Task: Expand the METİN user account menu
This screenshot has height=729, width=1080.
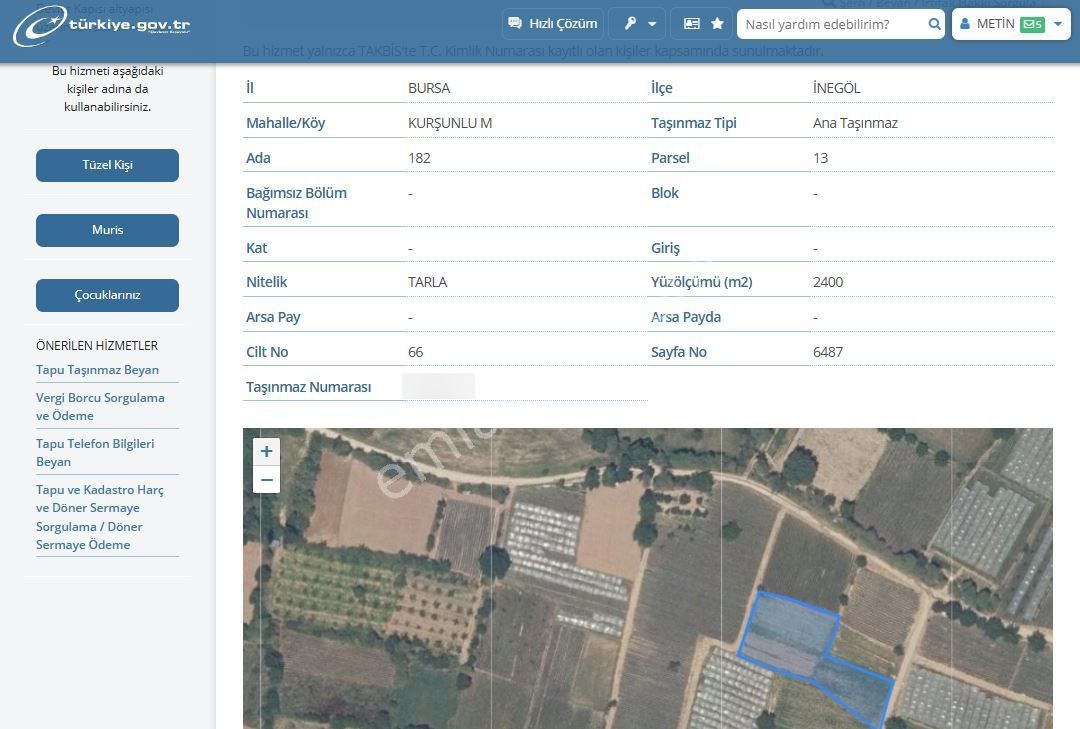Action: [x=1058, y=24]
